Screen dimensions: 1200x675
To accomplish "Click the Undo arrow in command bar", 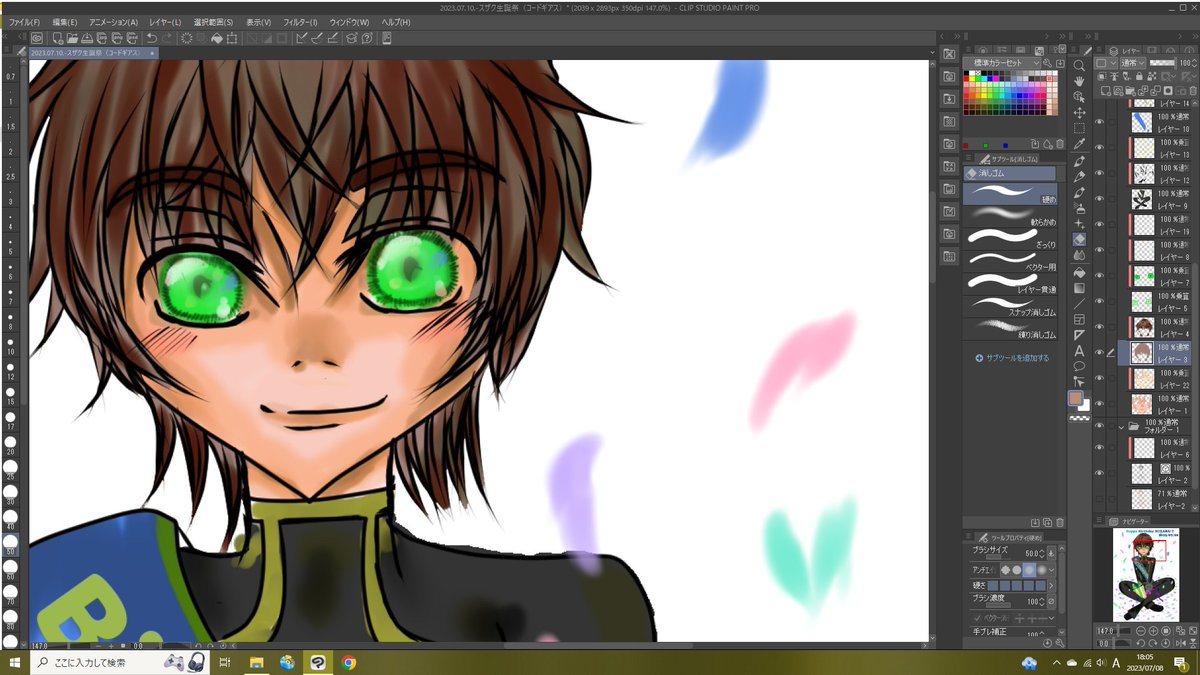I will click(152, 38).
